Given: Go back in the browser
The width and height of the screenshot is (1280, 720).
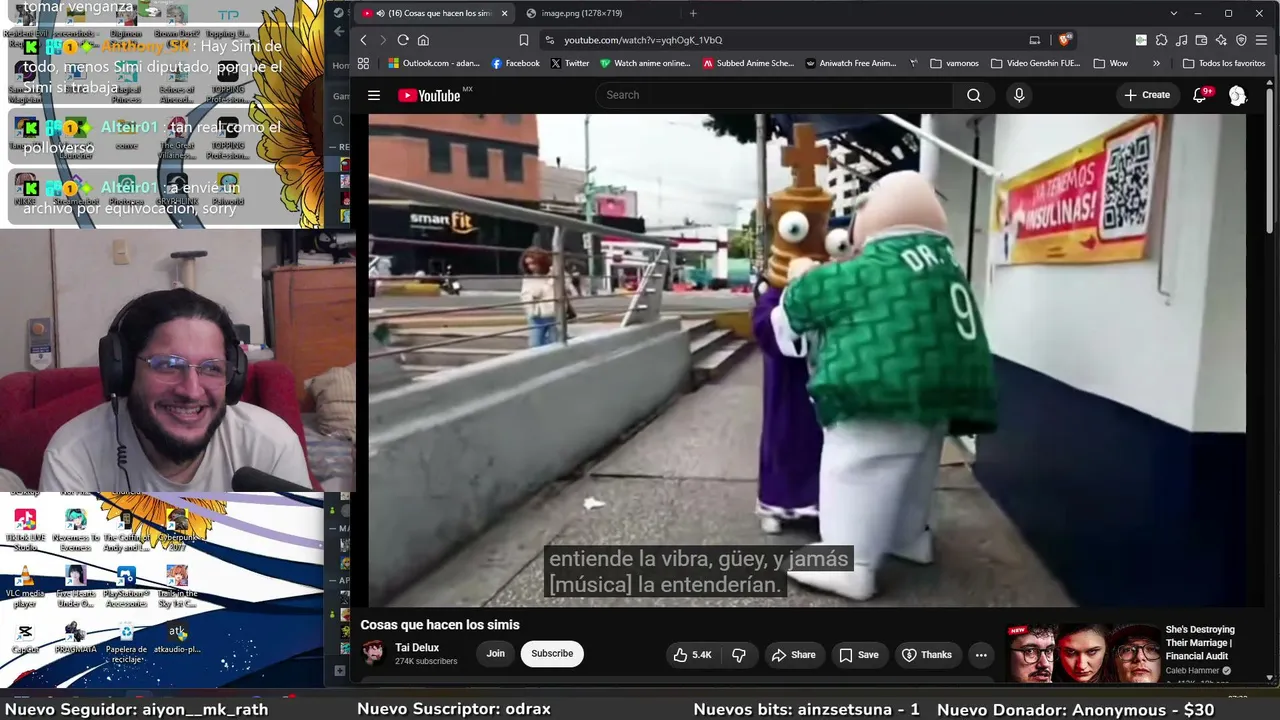Looking at the screenshot, I should 363,40.
